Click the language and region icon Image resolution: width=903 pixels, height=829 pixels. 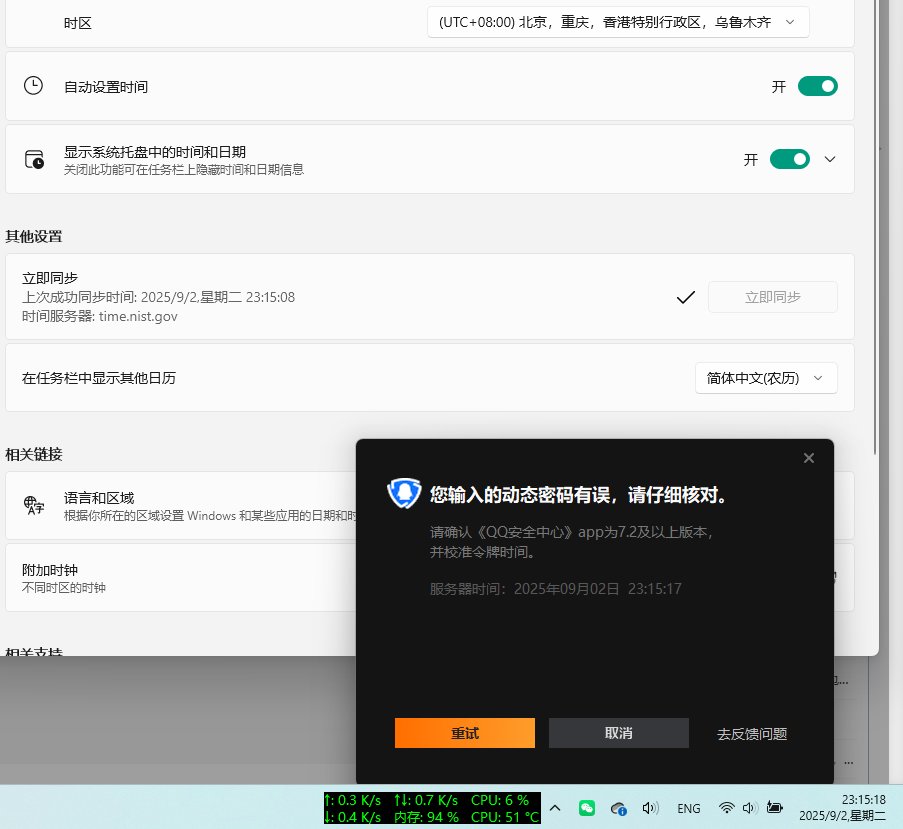pyautogui.click(x=34, y=505)
